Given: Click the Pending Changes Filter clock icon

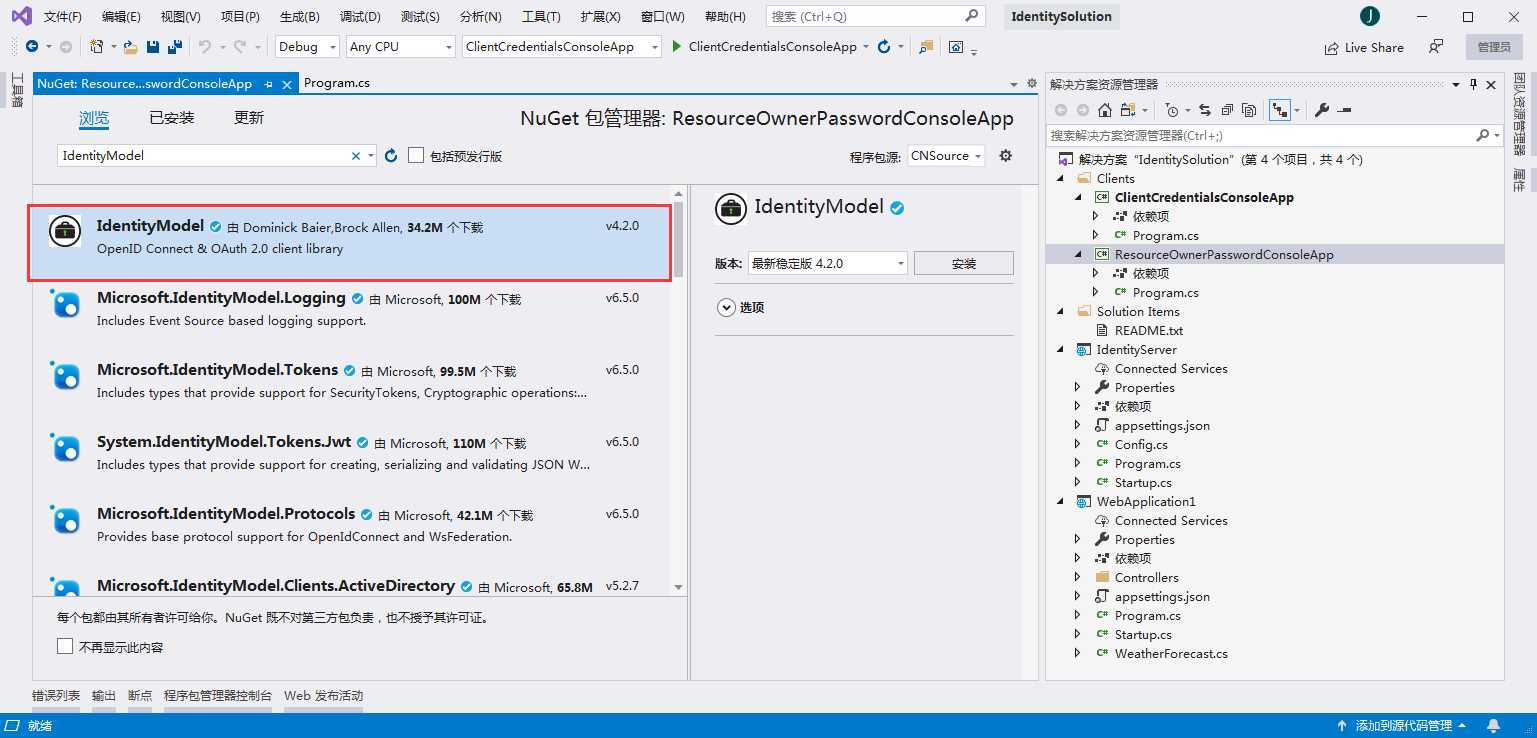Looking at the screenshot, I should (1172, 110).
